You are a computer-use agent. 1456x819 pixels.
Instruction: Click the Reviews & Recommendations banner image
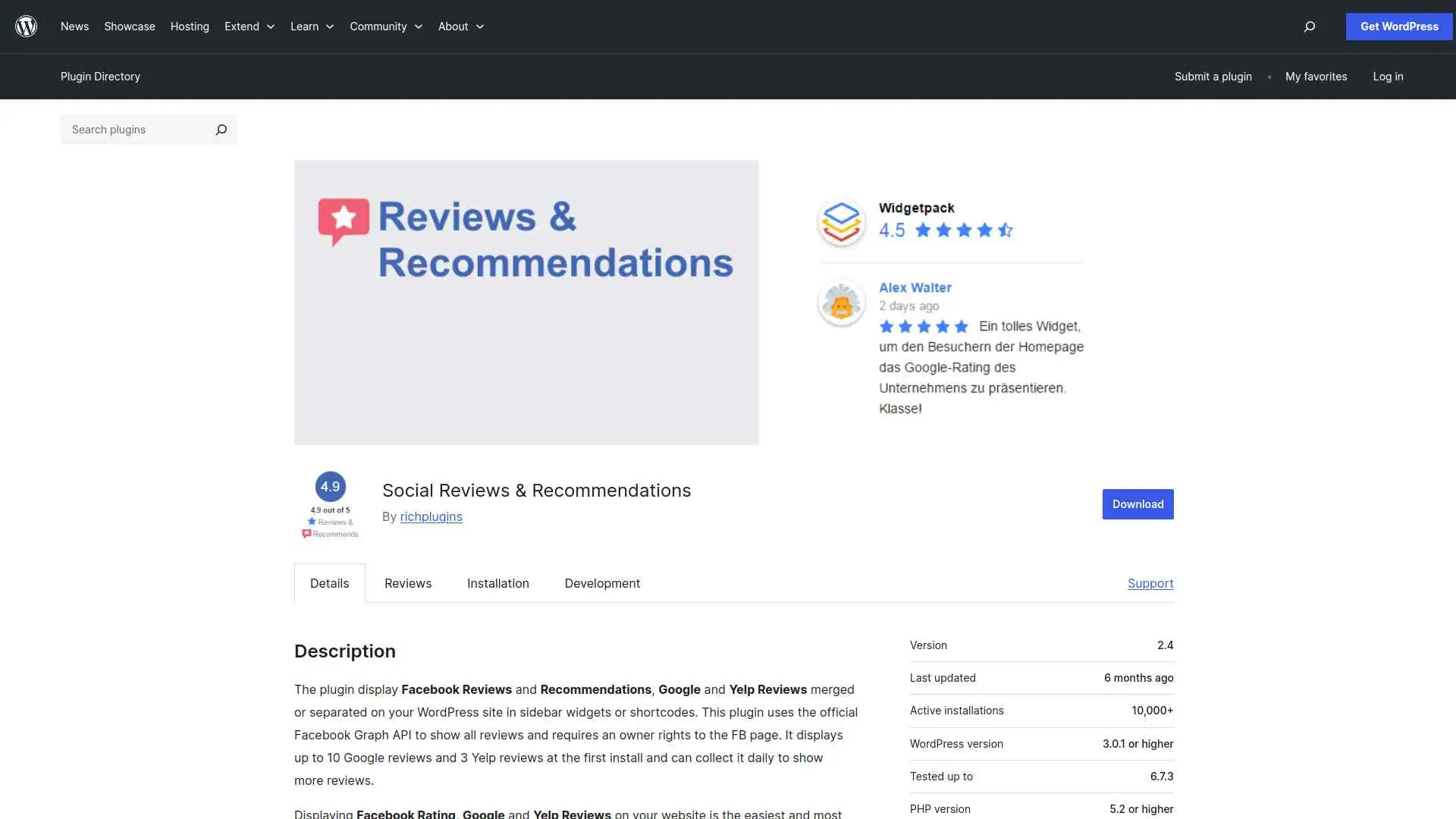(526, 302)
